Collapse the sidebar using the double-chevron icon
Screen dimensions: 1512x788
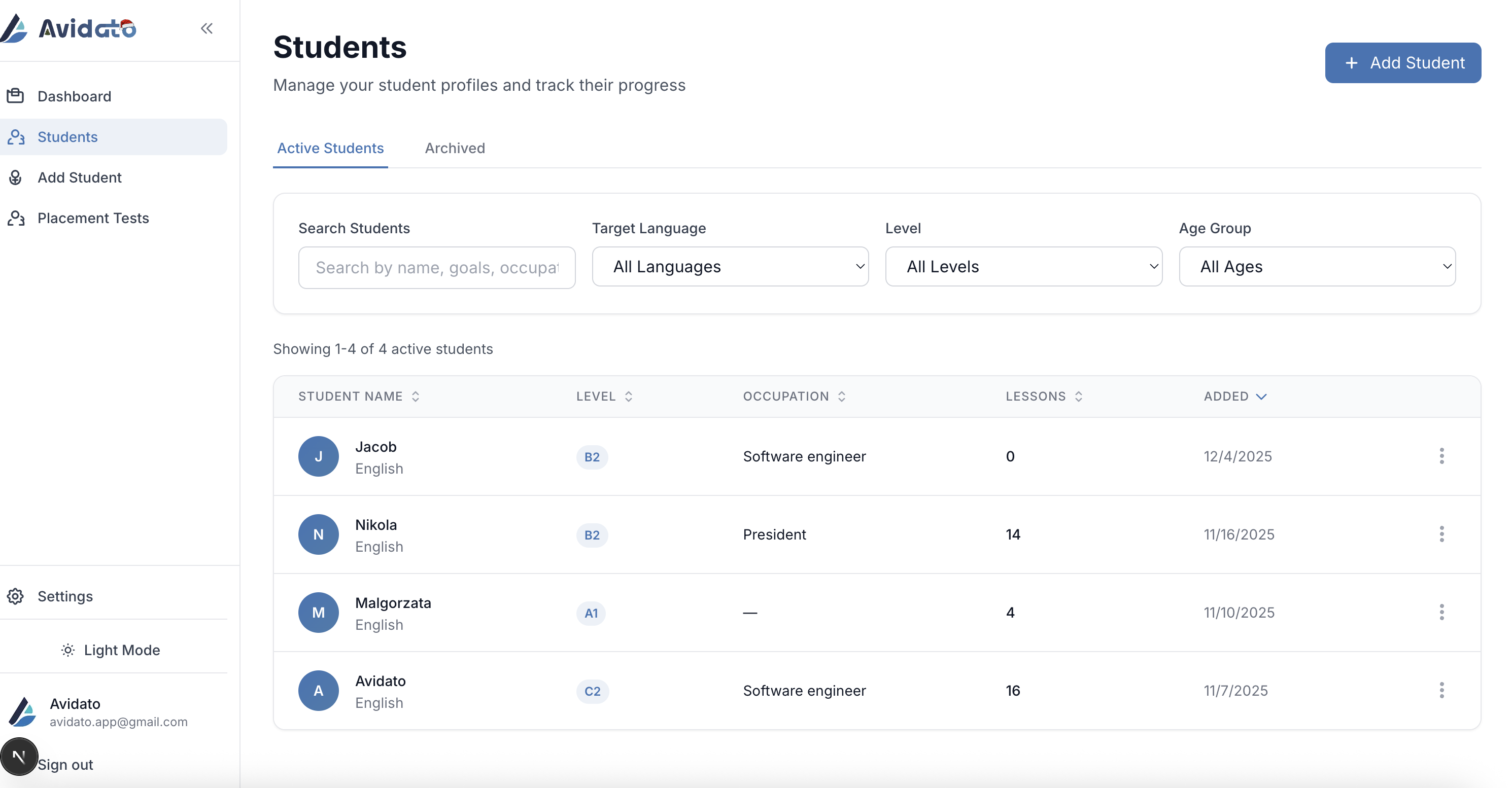[x=207, y=27]
